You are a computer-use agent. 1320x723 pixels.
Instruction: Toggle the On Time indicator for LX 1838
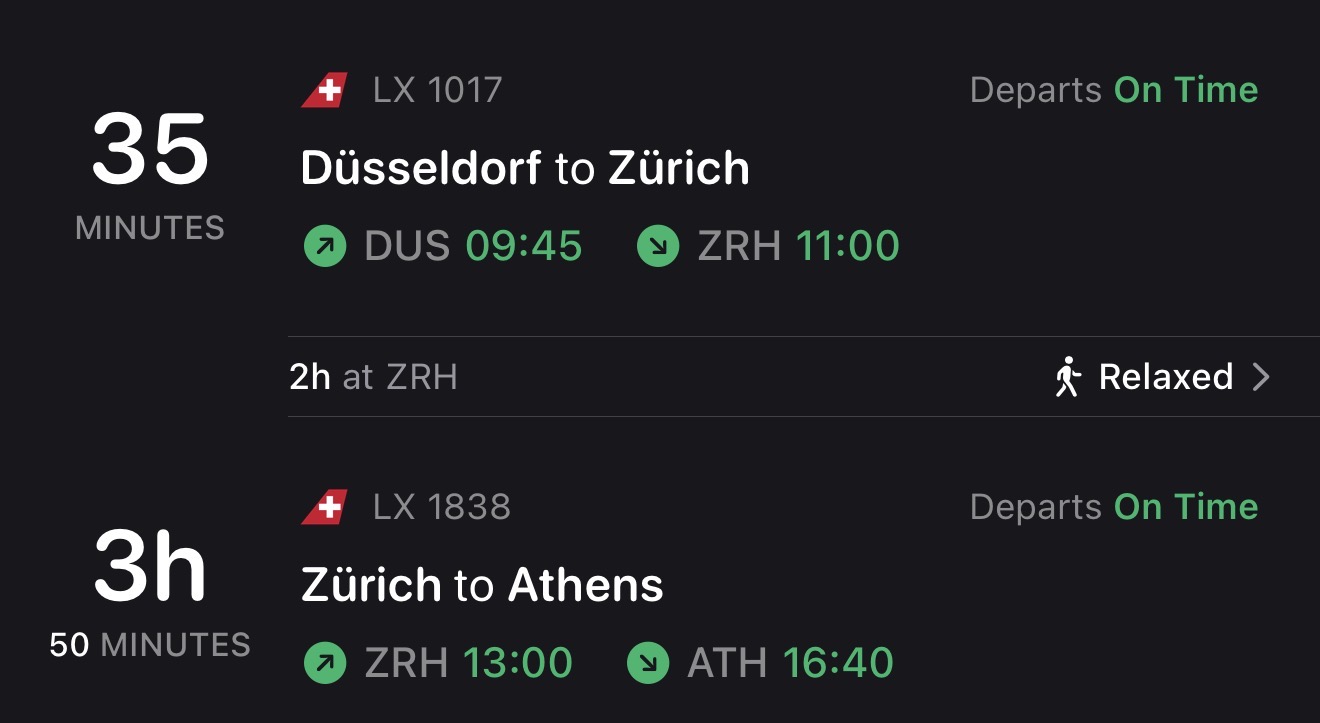[x=1186, y=506]
